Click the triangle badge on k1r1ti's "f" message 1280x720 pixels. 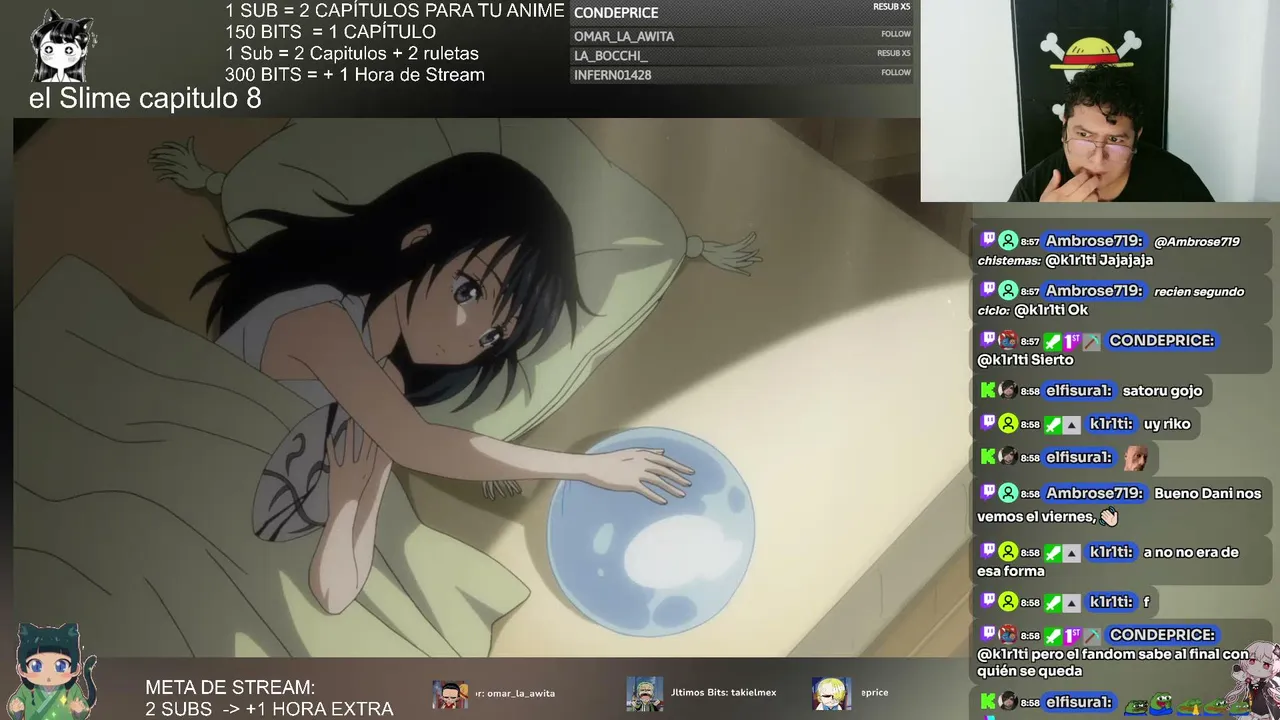[1071, 602]
